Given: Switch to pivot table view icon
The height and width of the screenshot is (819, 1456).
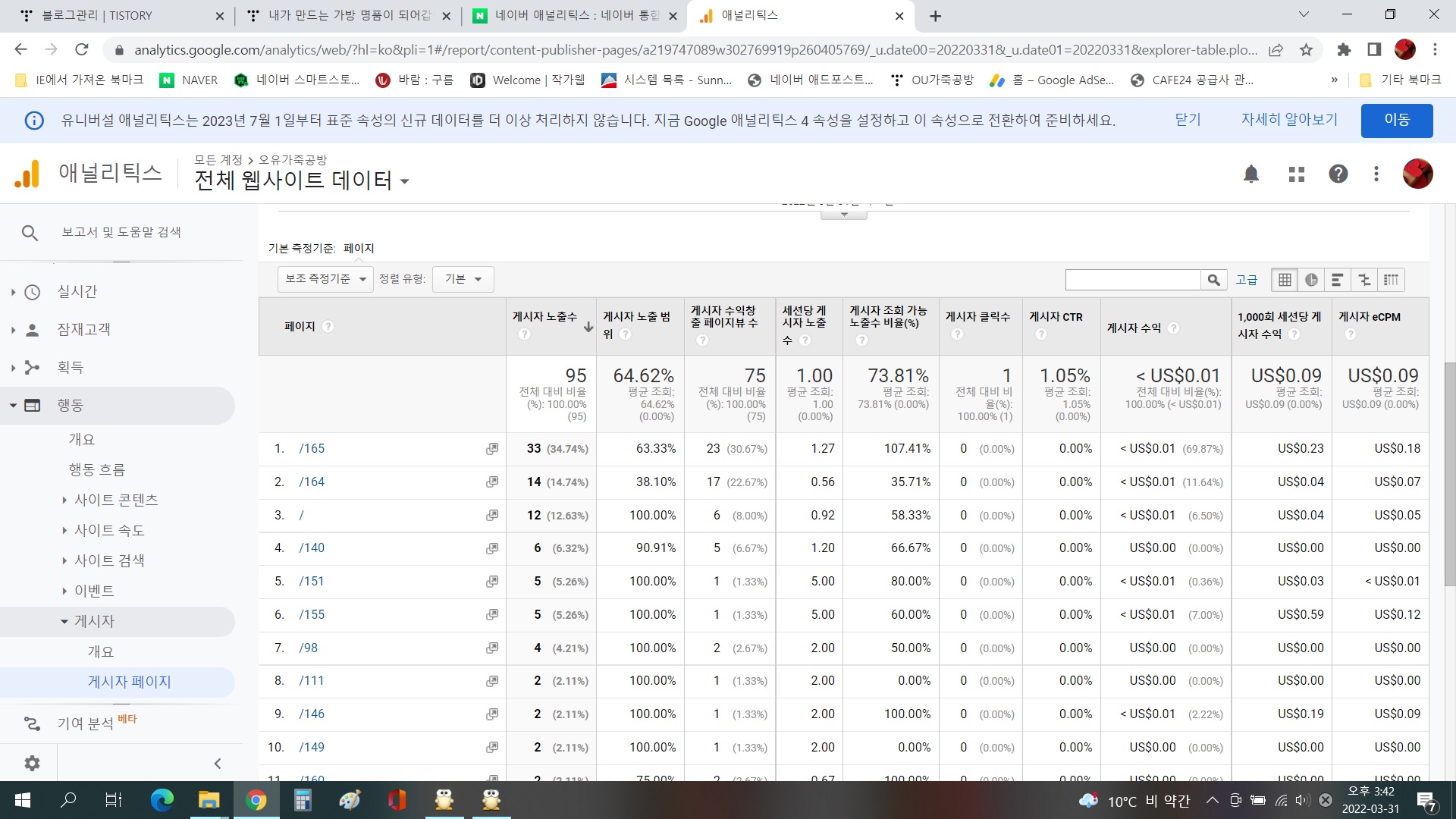Looking at the screenshot, I should point(1391,280).
